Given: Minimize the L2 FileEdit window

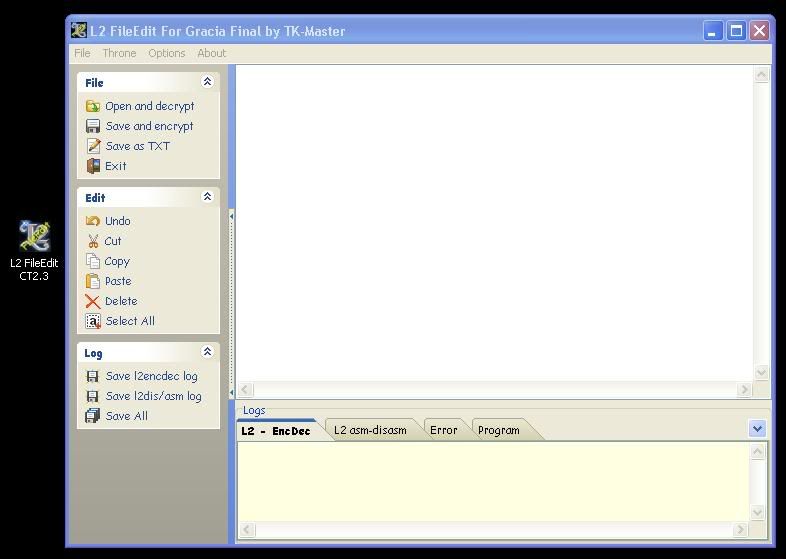Looking at the screenshot, I should coord(712,31).
